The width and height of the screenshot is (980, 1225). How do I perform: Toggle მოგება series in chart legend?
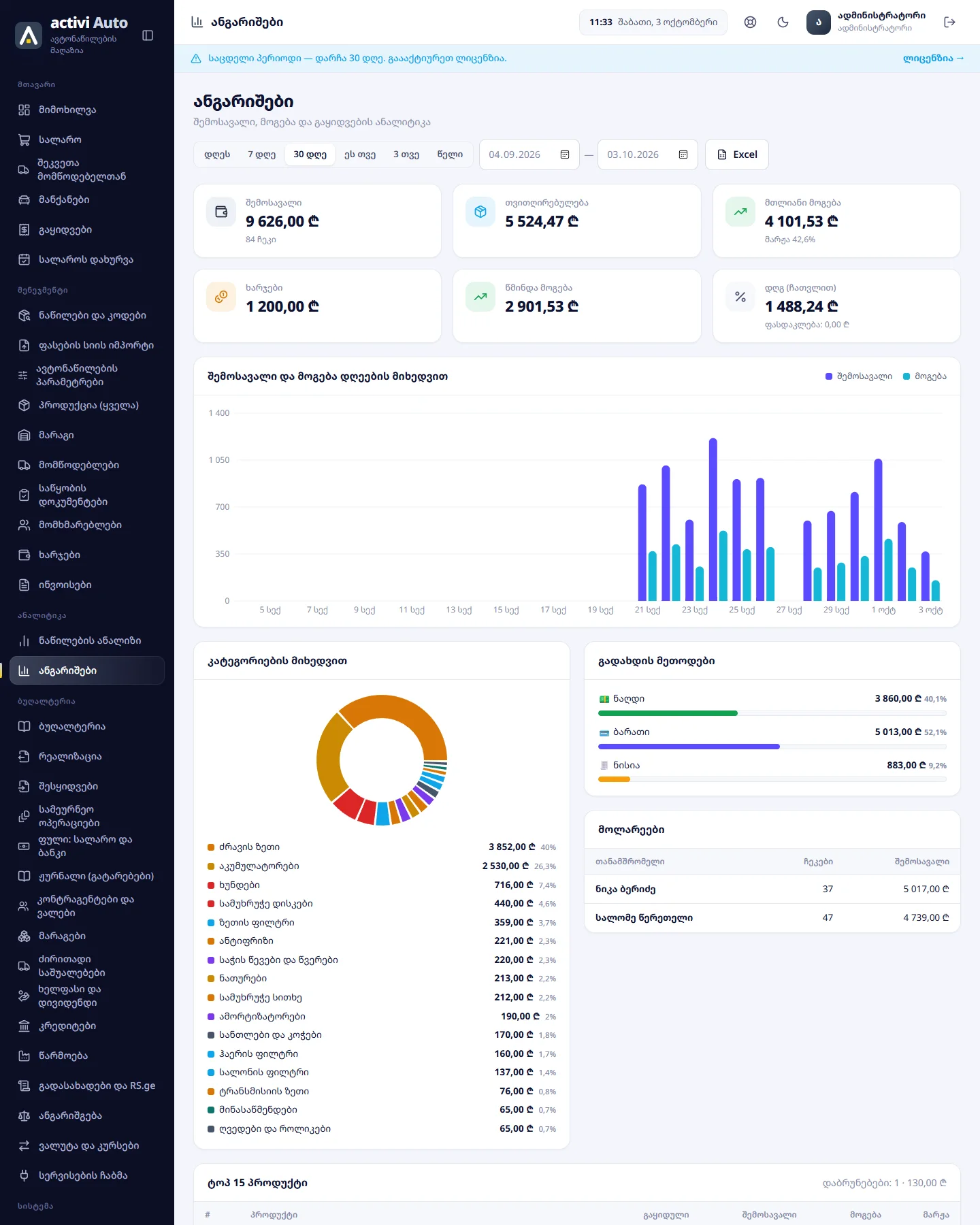[x=924, y=376]
